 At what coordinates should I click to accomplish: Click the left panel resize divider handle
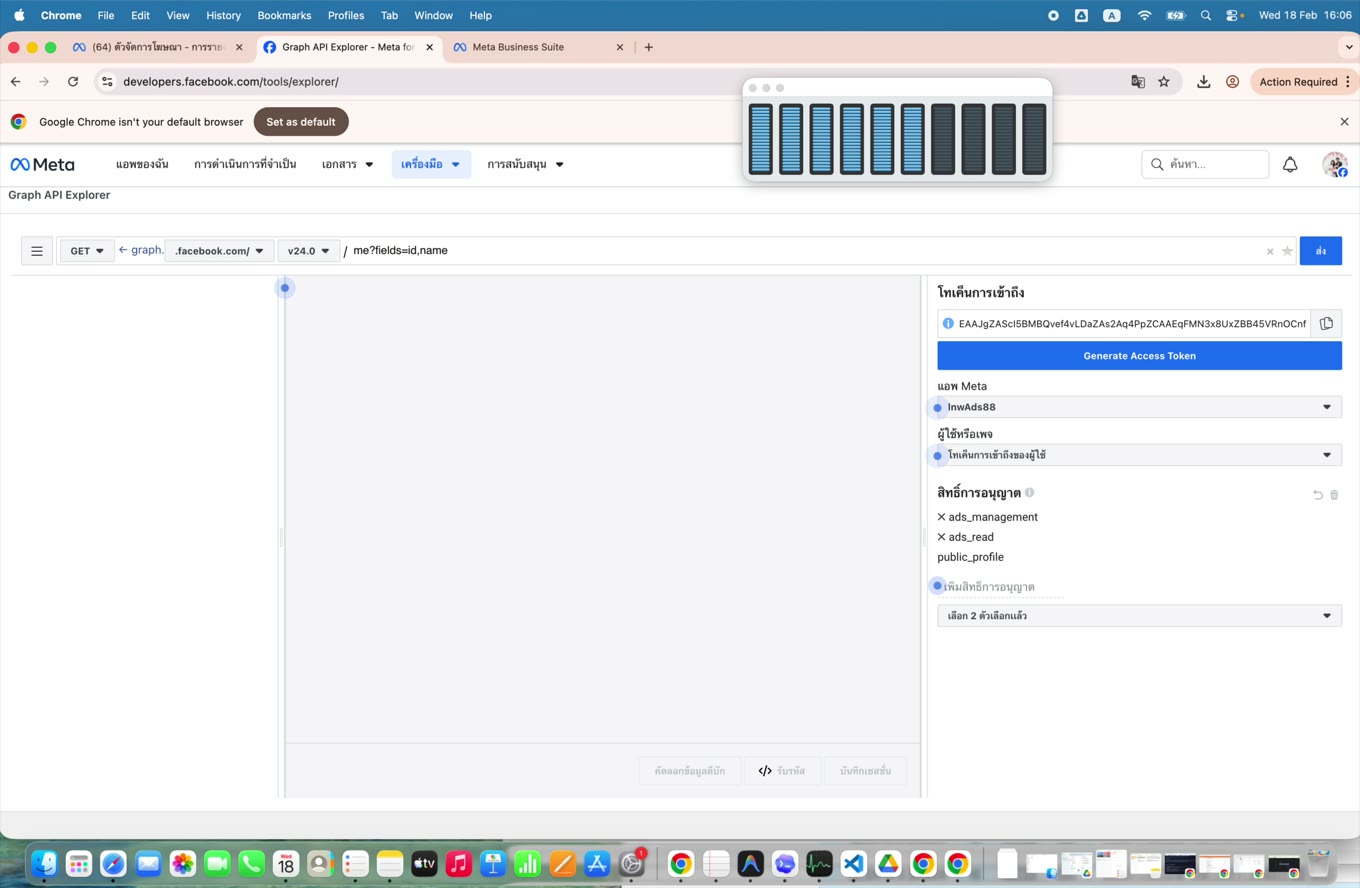[x=281, y=537]
